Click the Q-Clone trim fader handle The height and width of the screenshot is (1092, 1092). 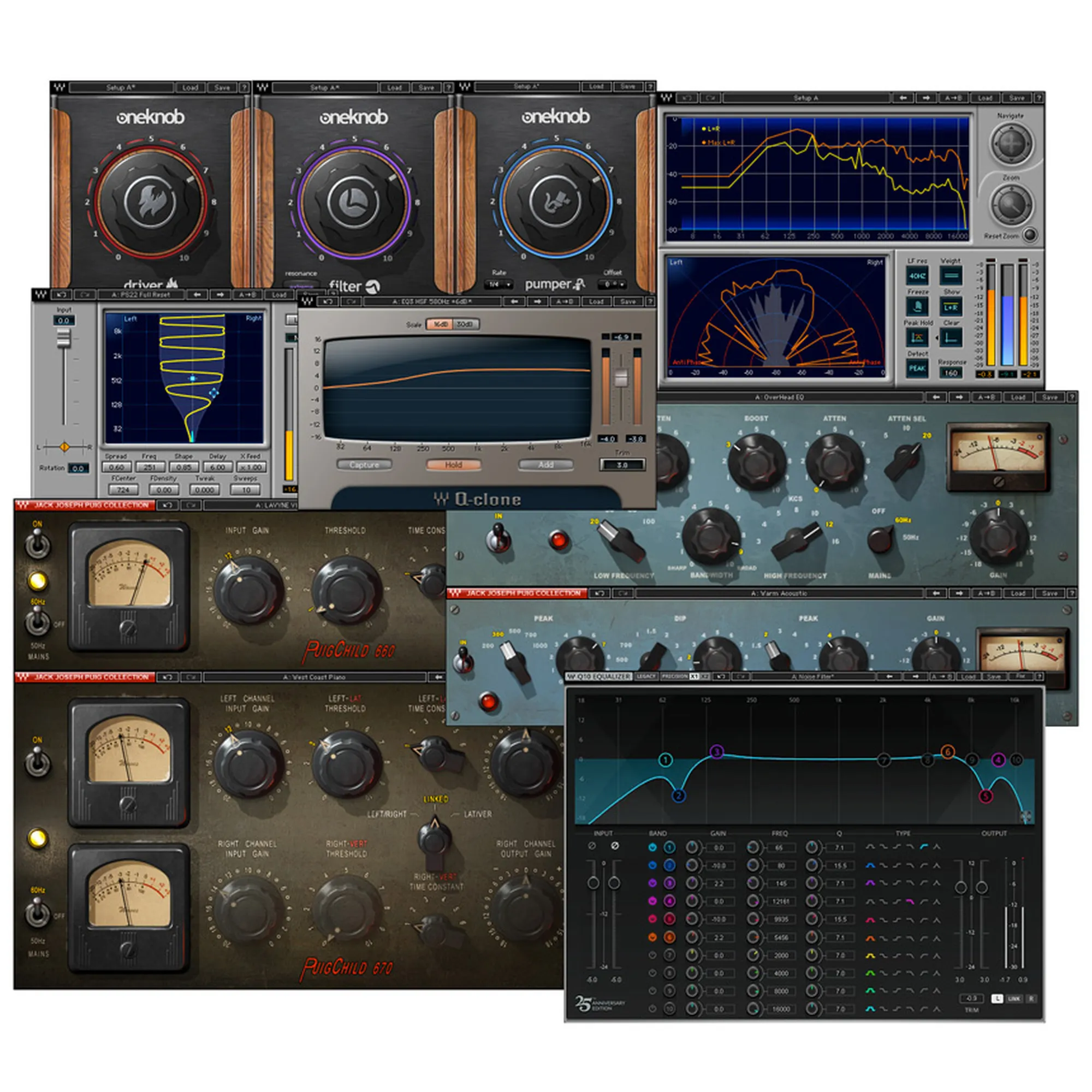click(x=621, y=378)
